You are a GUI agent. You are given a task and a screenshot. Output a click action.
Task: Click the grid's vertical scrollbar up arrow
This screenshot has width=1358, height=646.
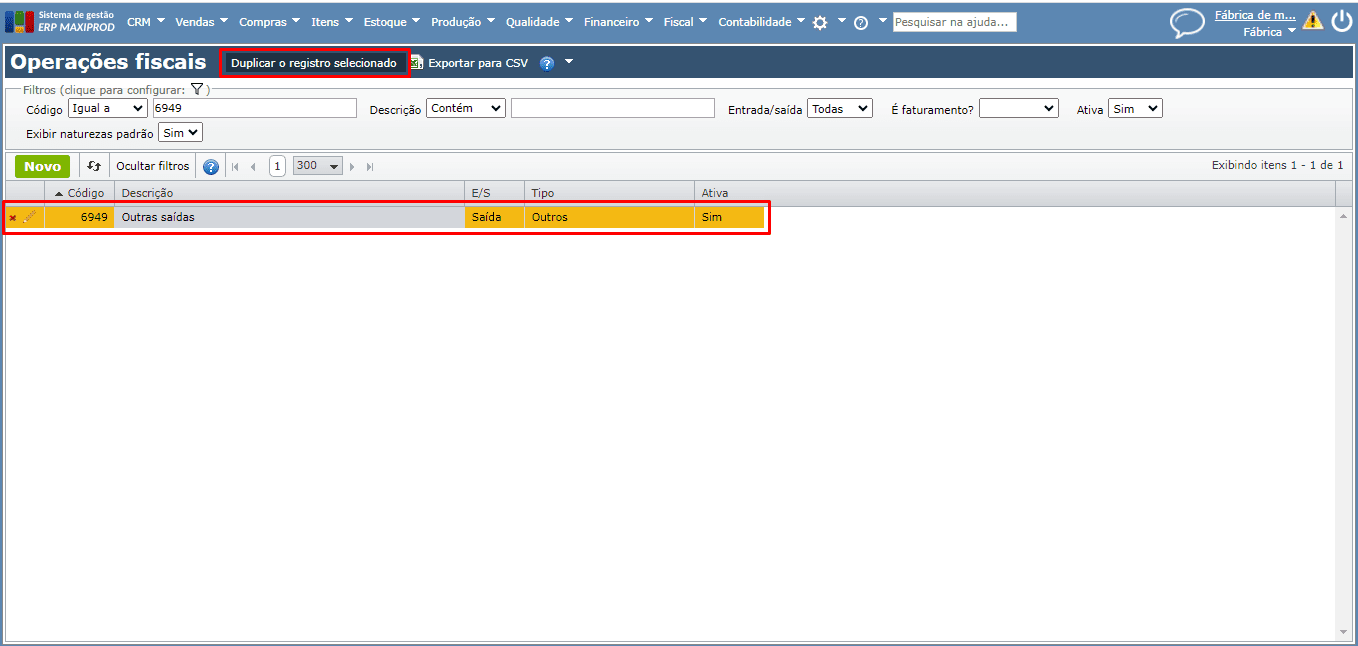1343,215
